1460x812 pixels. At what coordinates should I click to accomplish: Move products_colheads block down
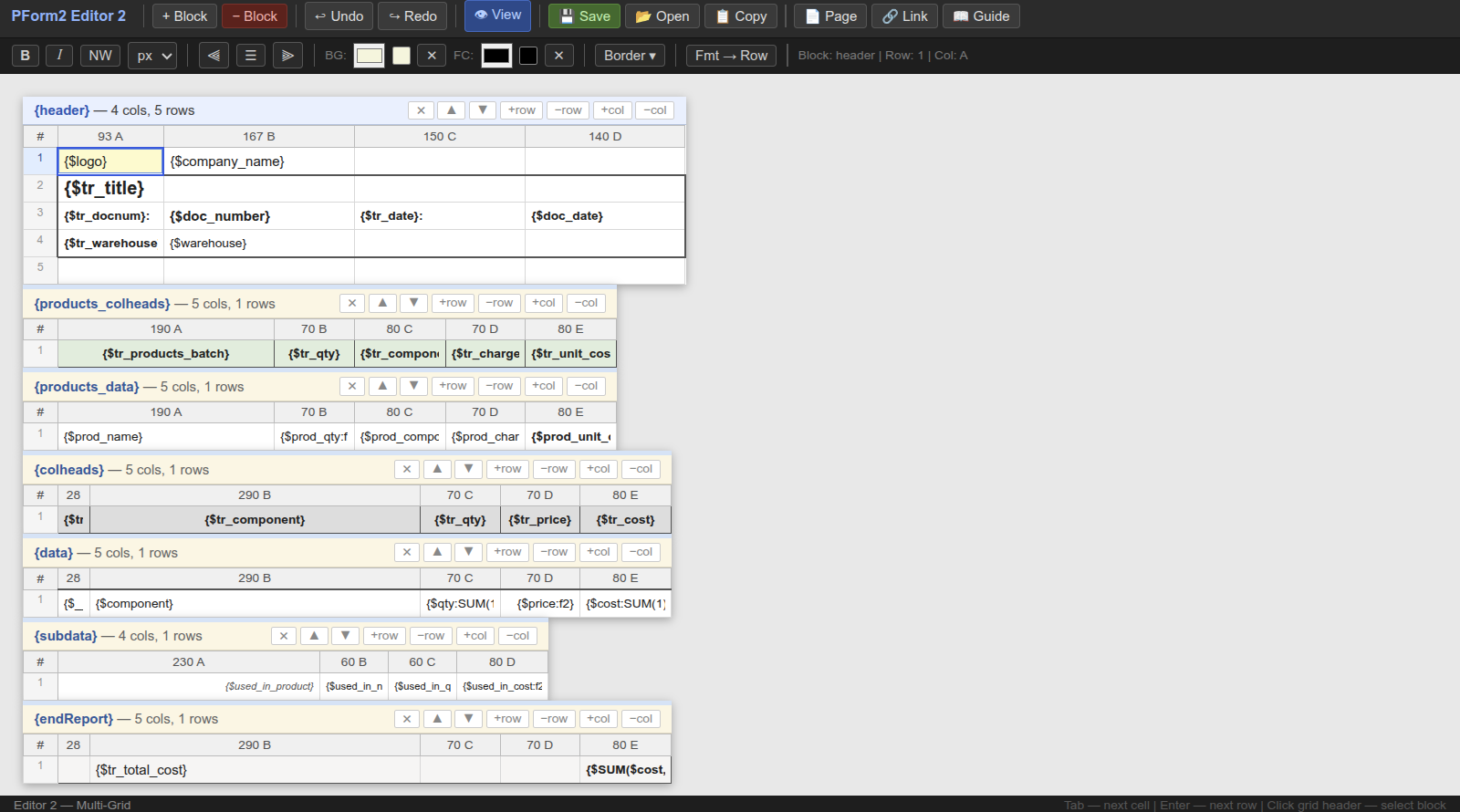point(414,303)
